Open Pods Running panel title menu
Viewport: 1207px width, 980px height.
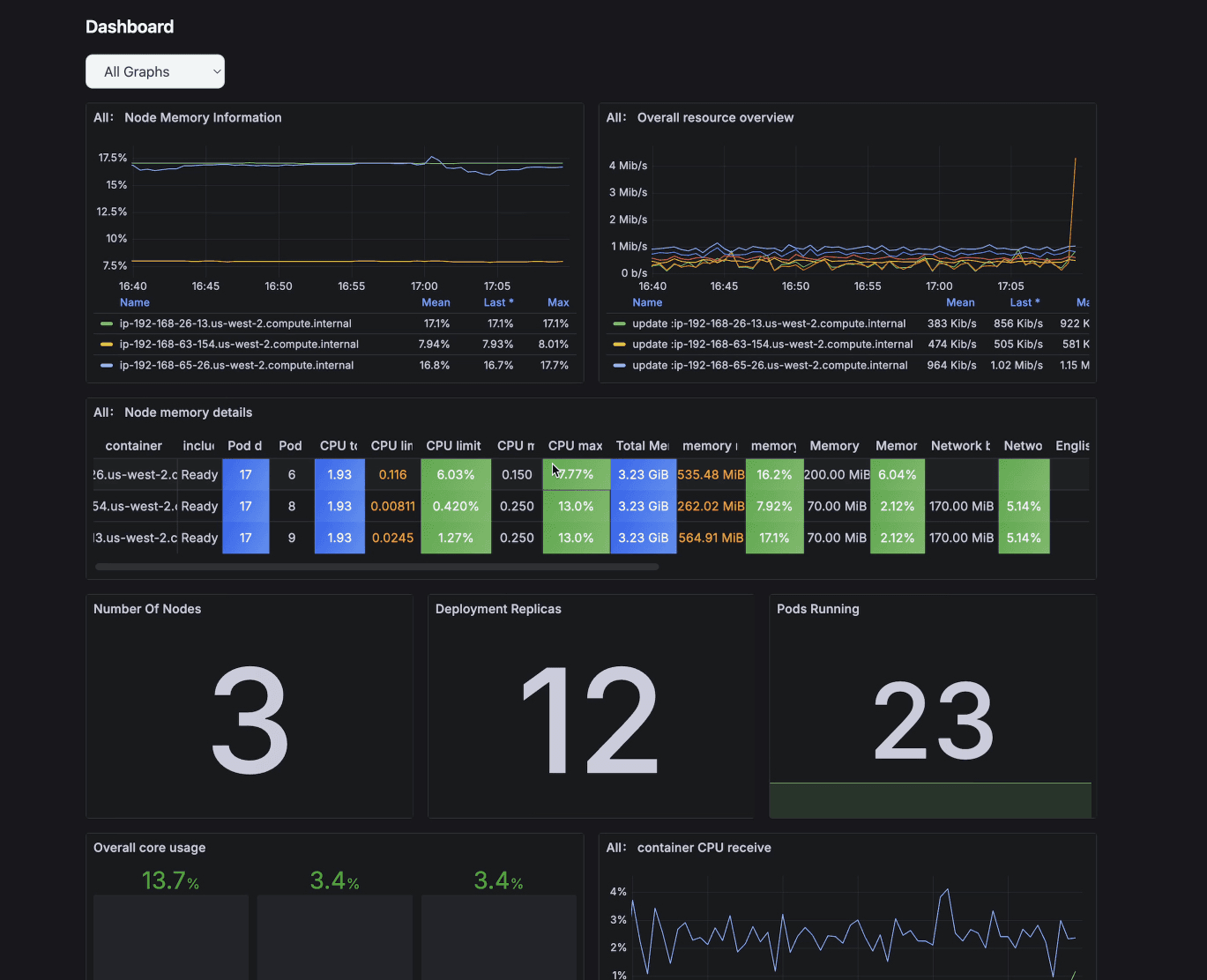pyautogui.click(x=817, y=609)
